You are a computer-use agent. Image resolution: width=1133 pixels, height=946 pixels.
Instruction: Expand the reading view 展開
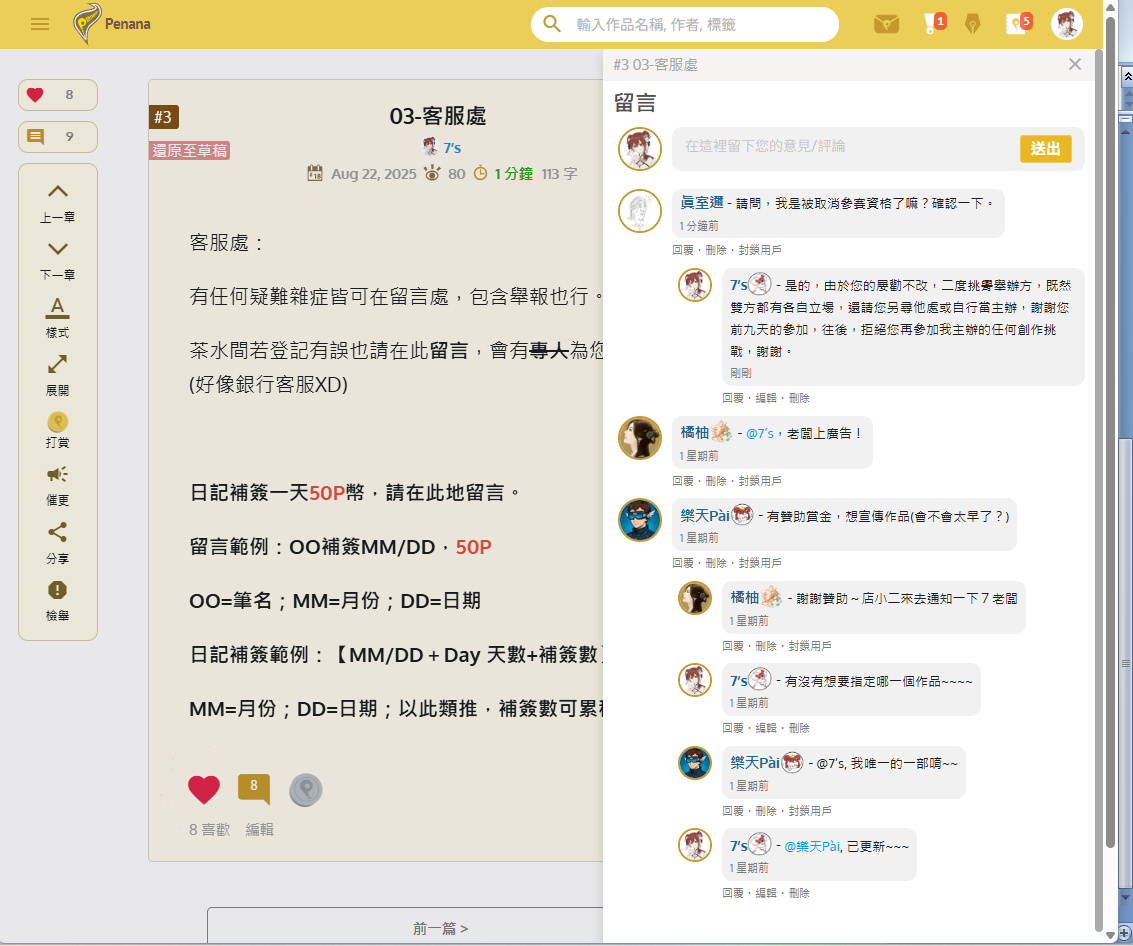point(58,376)
